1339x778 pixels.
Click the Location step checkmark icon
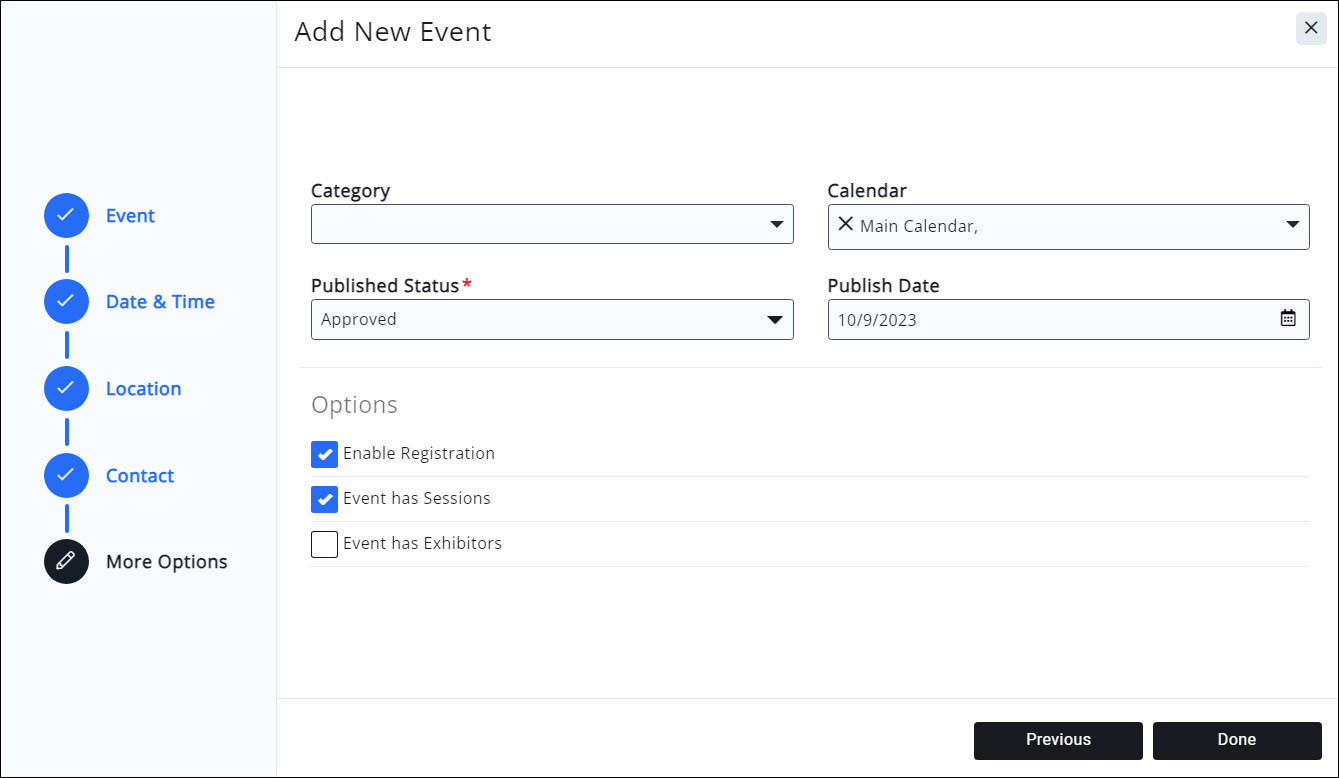[x=66, y=388]
